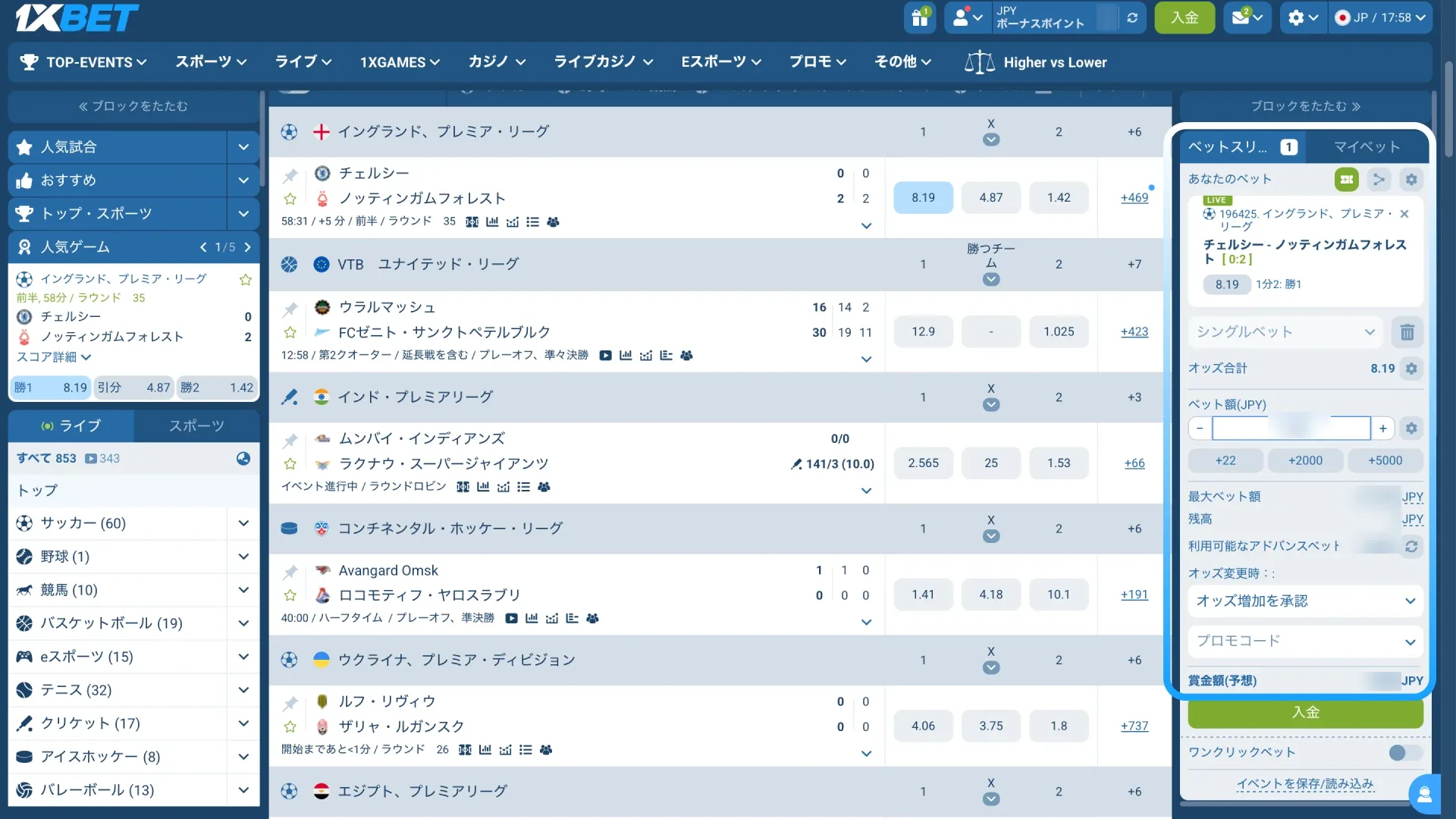Open the lineup people icon in Chelsea match row

[553, 221]
